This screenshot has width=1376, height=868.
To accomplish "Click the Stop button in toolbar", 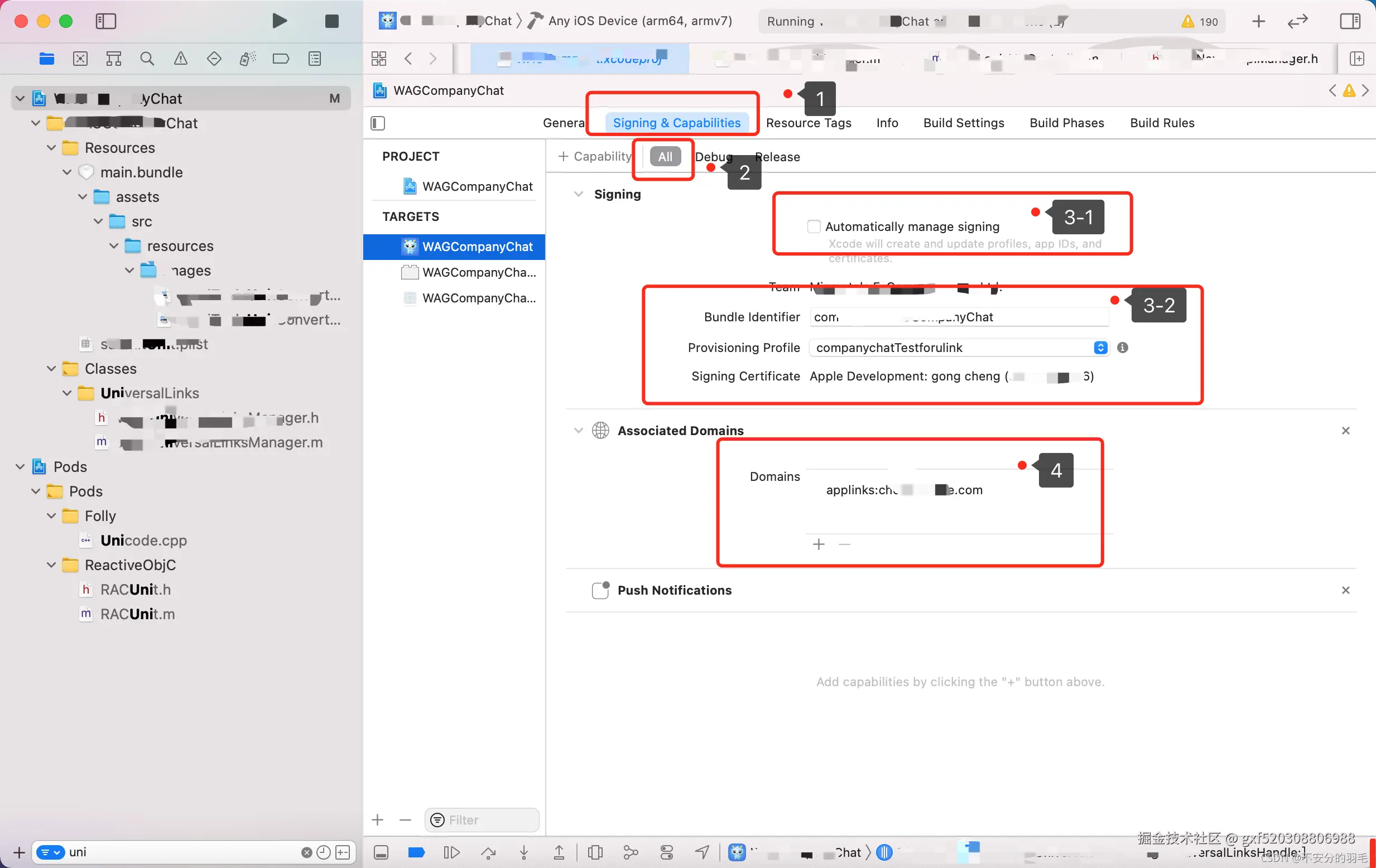I will (331, 21).
